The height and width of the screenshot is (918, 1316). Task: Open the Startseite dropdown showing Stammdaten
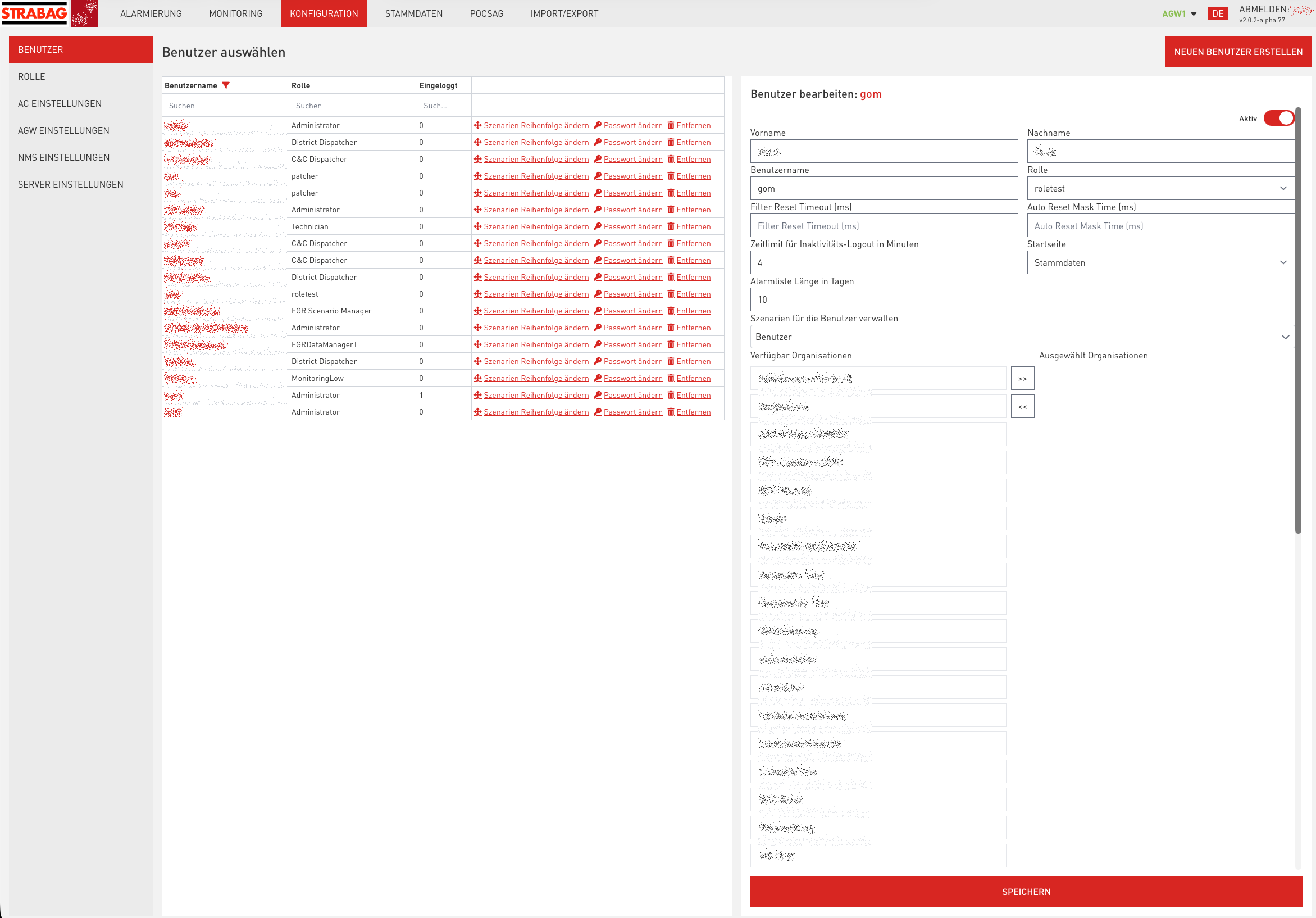tap(1159, 262)
